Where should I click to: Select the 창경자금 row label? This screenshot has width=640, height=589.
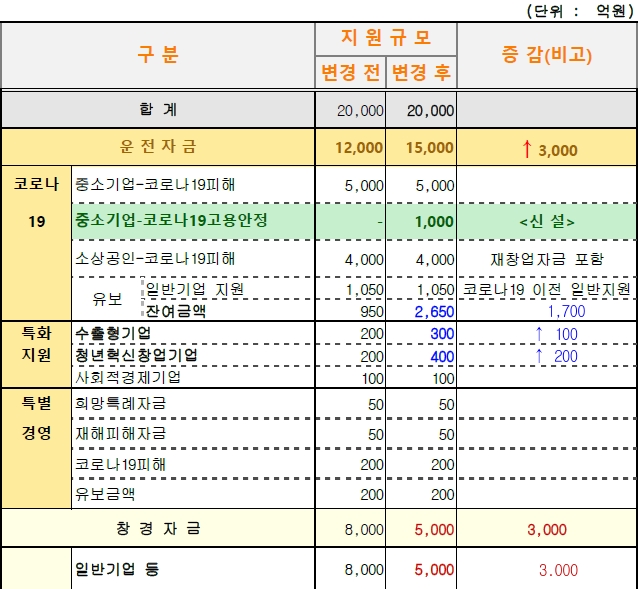(158, 529)
